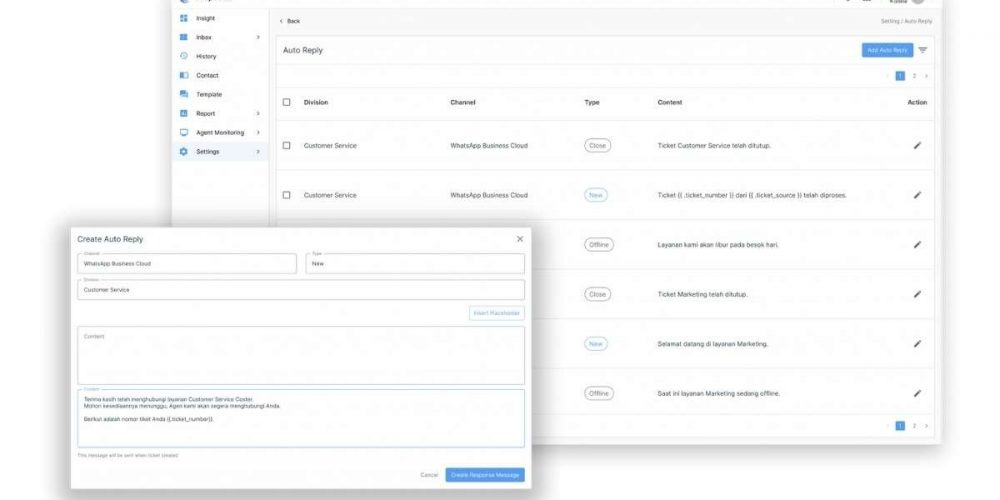Screen dimensions: 1000x500
Task: Open the History clock icon
Action: tap(184, 56)
